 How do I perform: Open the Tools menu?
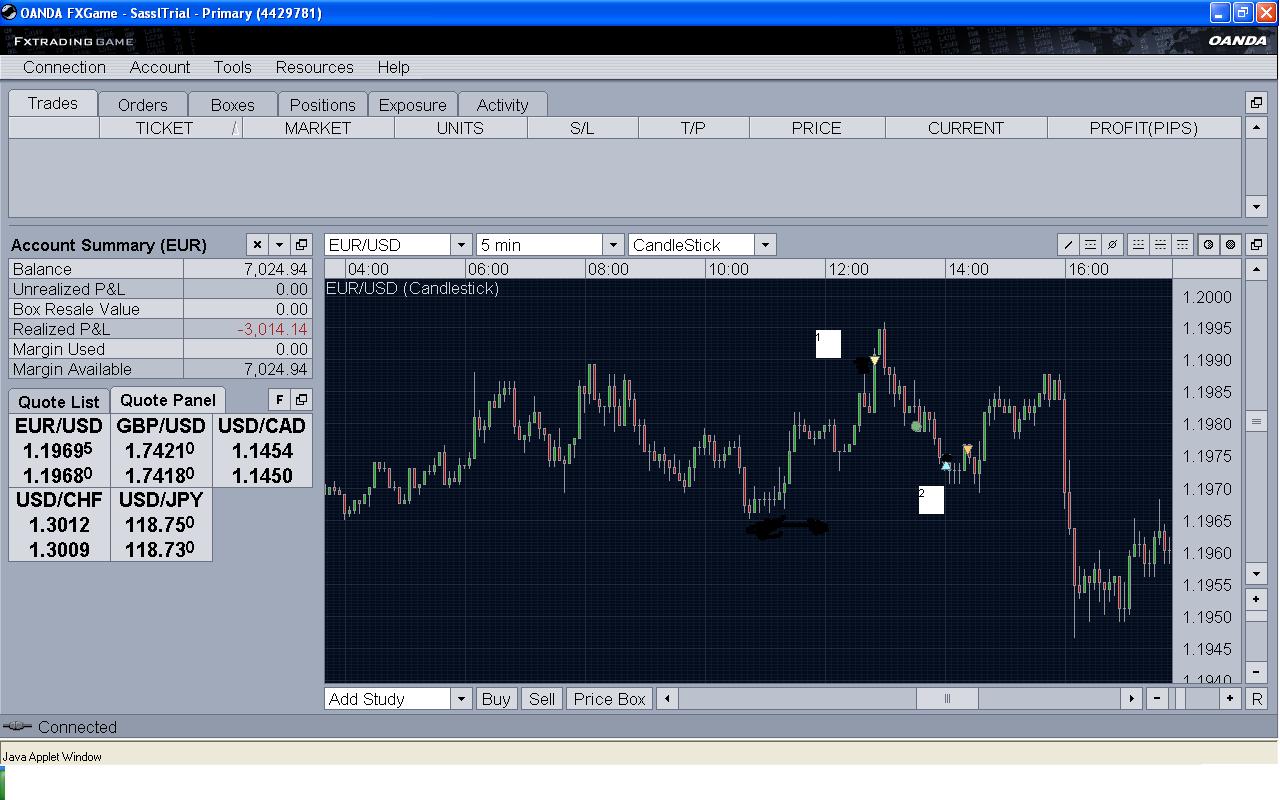[232, 67]
